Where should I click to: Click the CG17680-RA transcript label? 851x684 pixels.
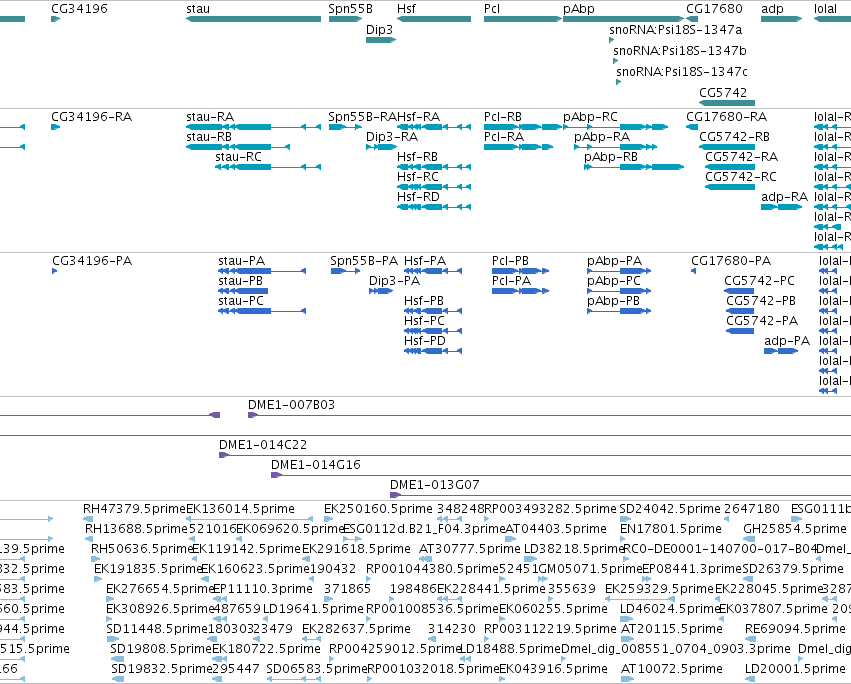point(727,117)
